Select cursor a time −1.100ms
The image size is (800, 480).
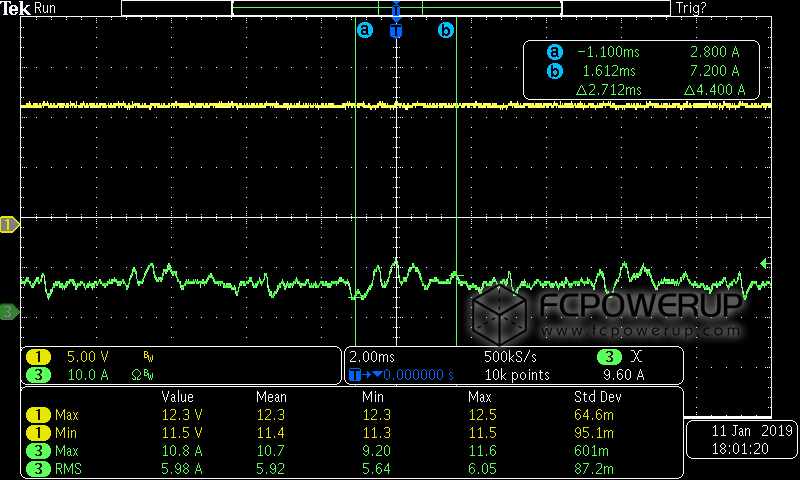point(608,52)
